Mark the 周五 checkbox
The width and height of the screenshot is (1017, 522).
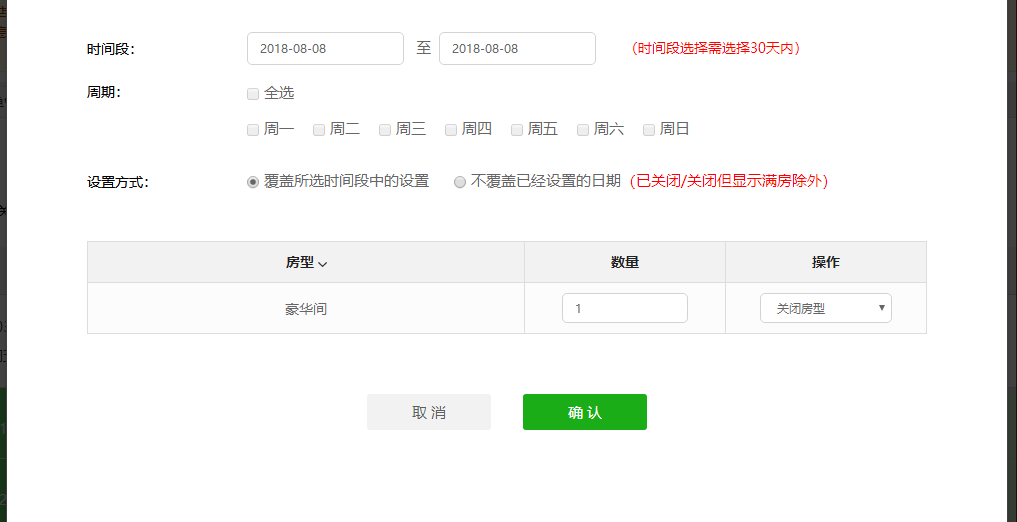[517, 129]
